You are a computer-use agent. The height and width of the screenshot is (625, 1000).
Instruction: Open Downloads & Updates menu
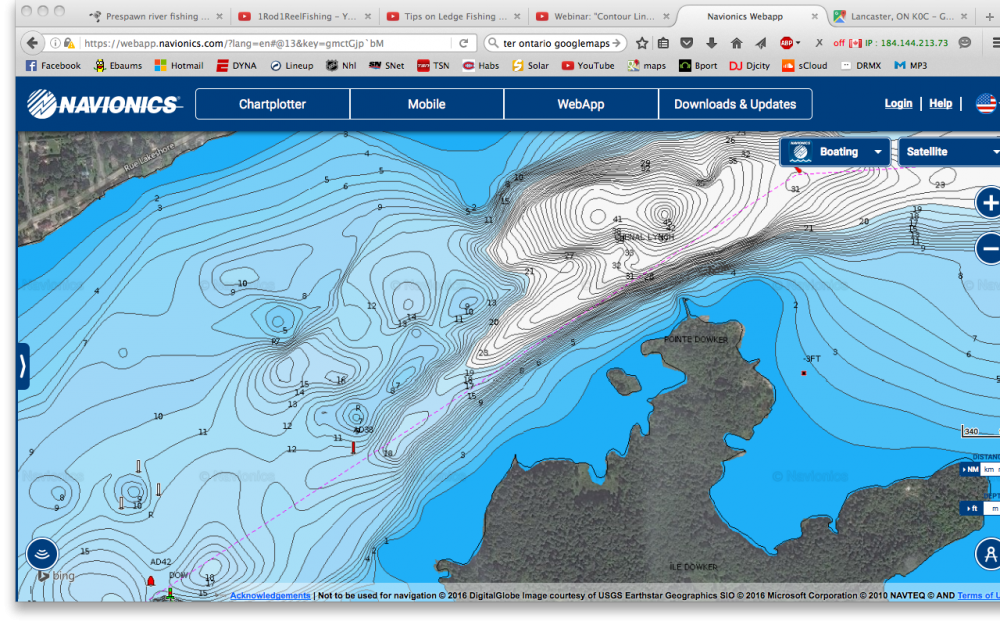click(x=735, y=104)
